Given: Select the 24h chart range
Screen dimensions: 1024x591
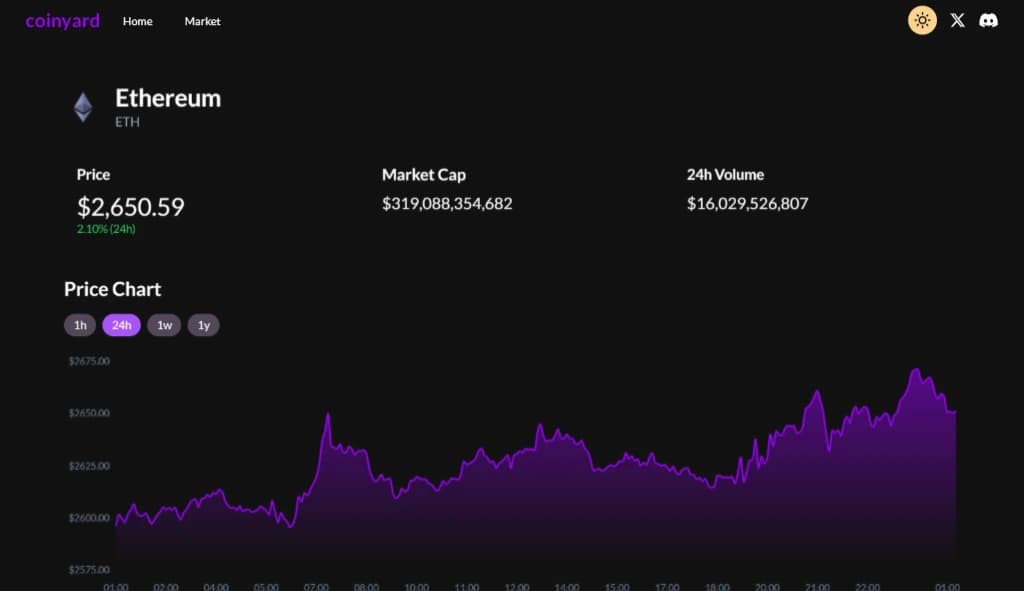Looking at the screenshot, I should 121,325.
